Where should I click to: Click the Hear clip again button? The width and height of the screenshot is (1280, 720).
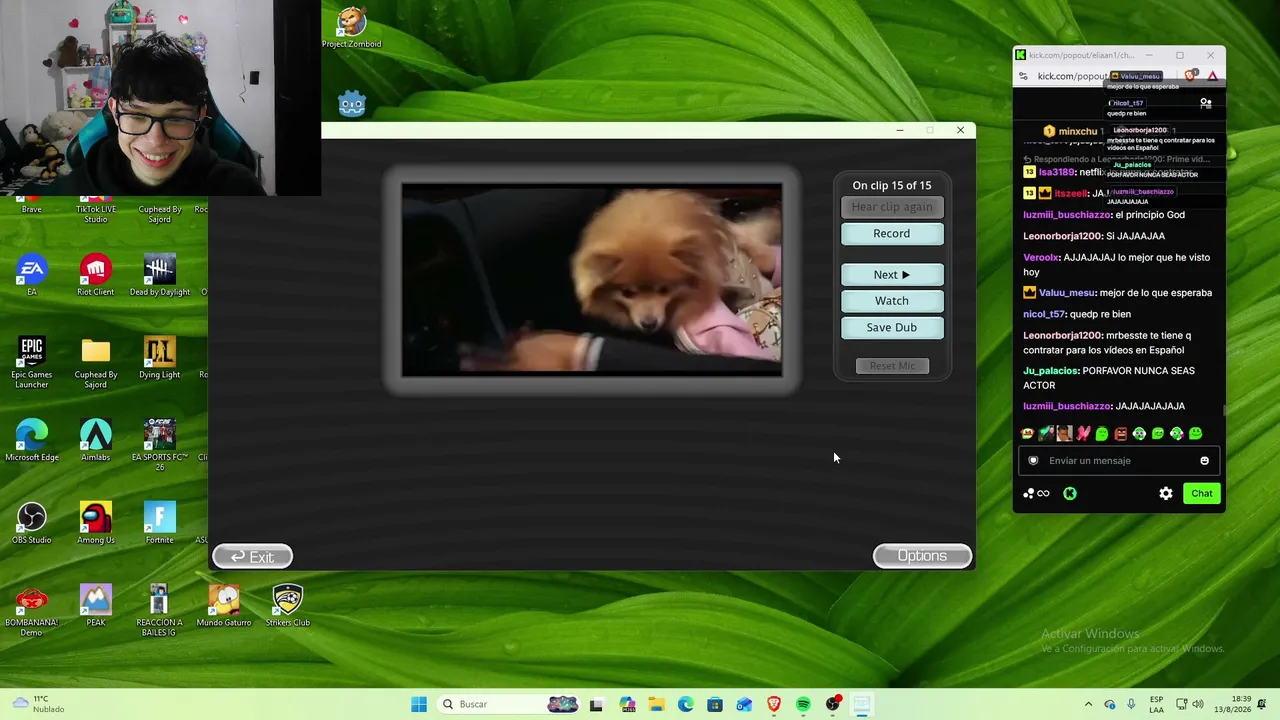[x=892, y=207]
